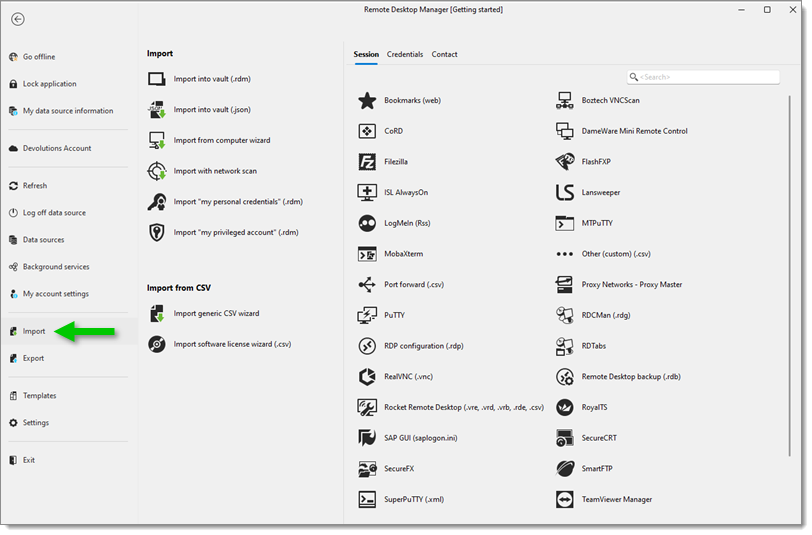The height and width of the screenshot is (535, 812).
Task: Click the back arrow icon
Action: pyautogui.click(x=18, y=19)
